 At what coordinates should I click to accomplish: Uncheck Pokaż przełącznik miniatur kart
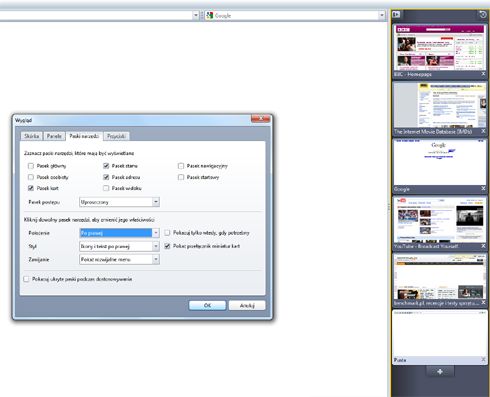[167, 246]
